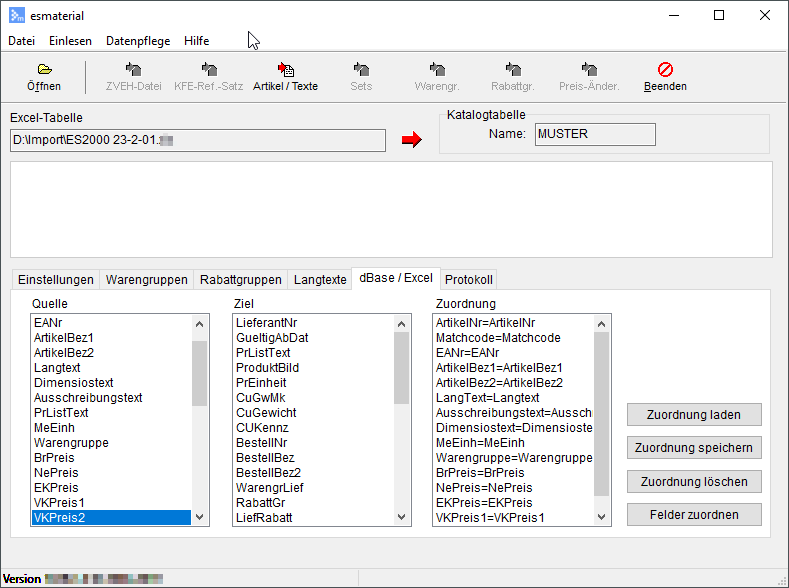The image size is (789, 588).
Task: Click the Felder zuordnen button
Action: pos(694,514)
